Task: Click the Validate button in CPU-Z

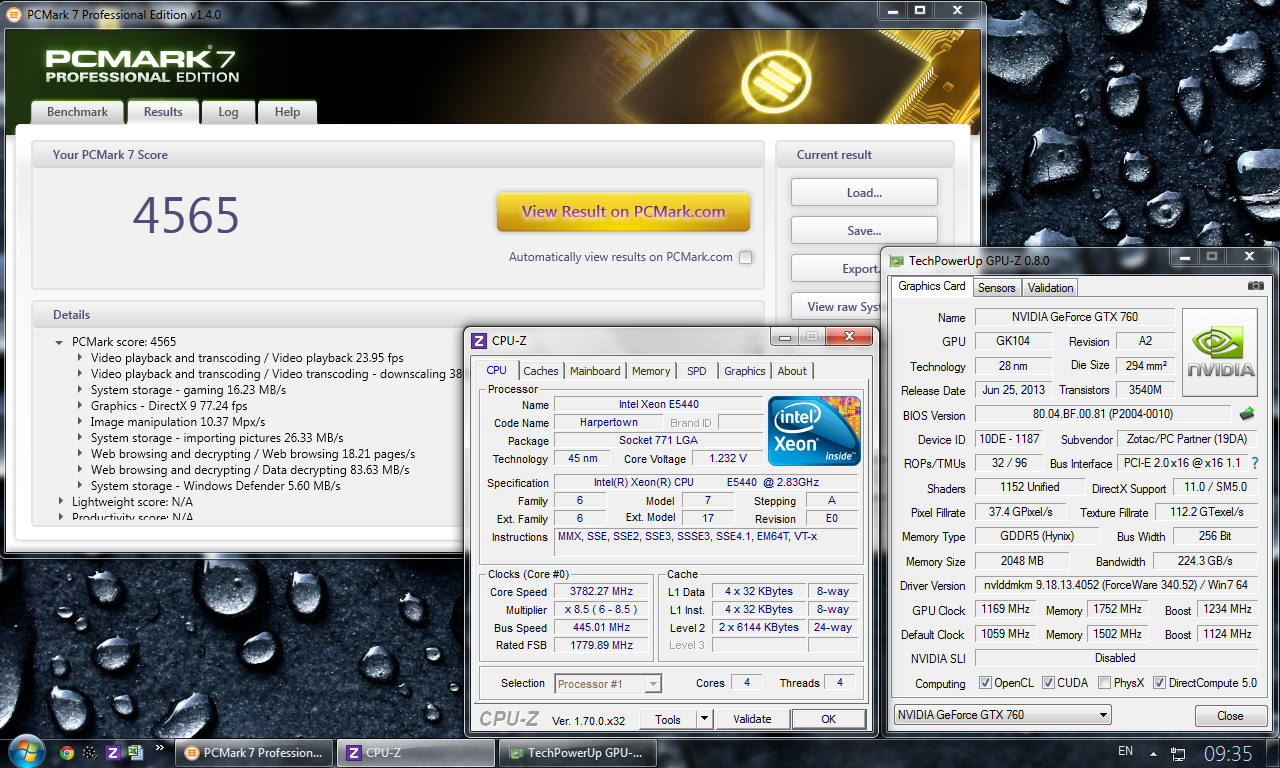Action: [752, 719]
